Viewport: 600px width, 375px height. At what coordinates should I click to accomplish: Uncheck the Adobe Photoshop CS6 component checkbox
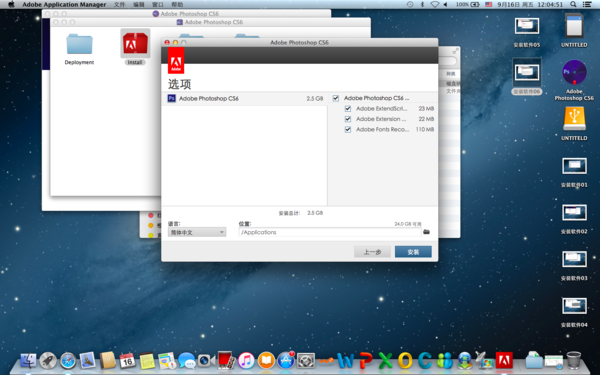coord(336,98)
